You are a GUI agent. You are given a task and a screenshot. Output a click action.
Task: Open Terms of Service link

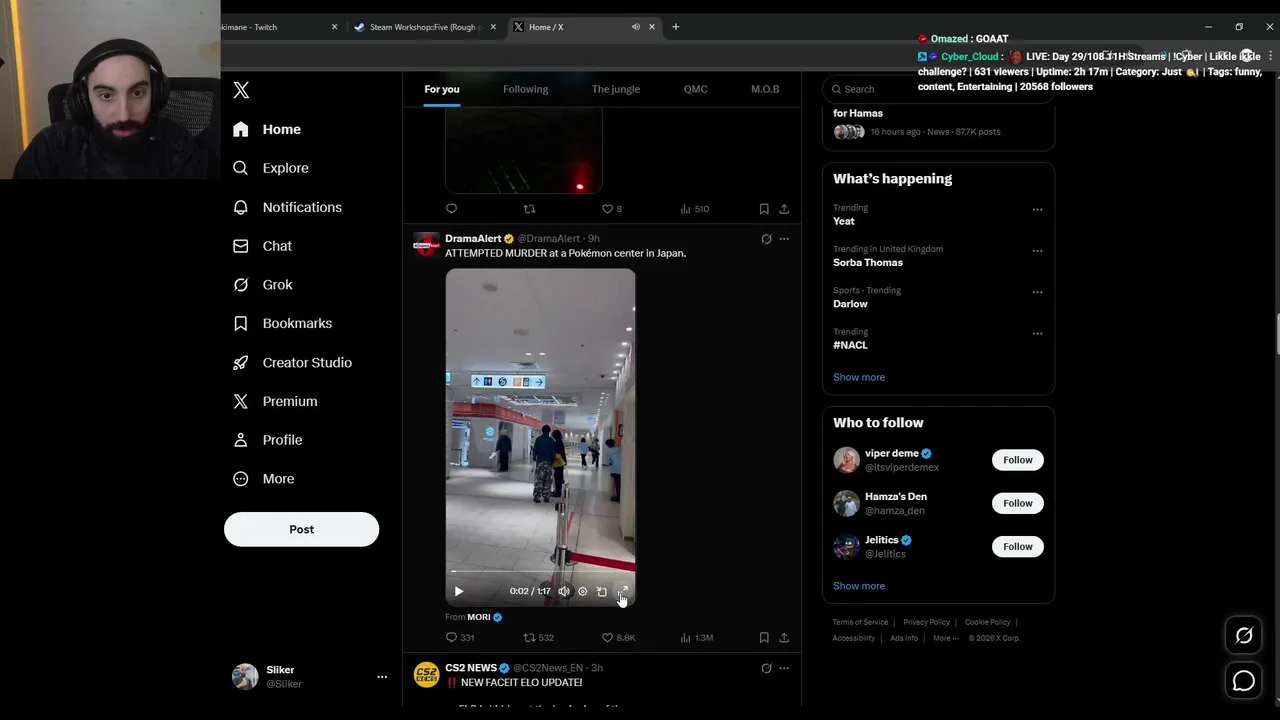pyautogui.click(x=860, y=622)
